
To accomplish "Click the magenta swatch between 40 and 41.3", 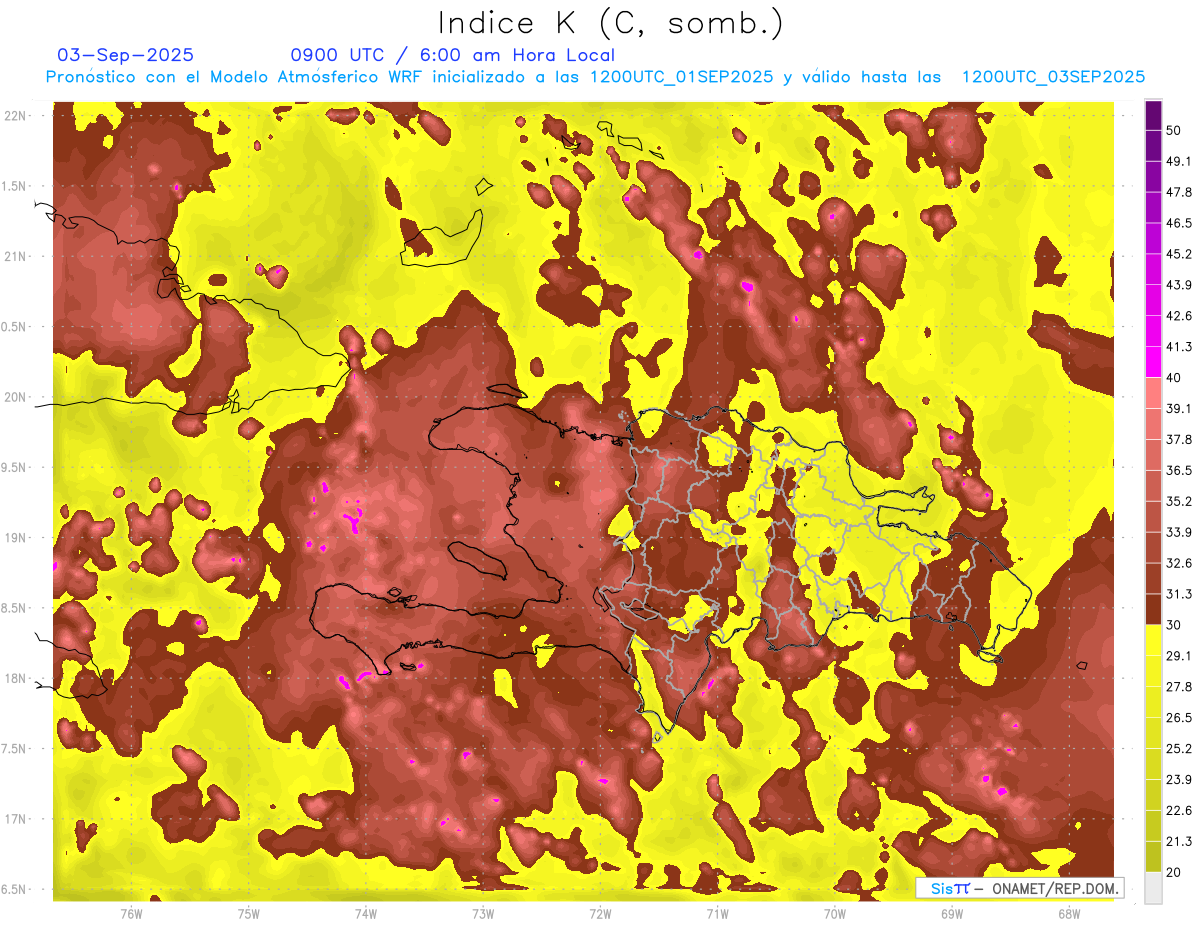I will 1153,362.
